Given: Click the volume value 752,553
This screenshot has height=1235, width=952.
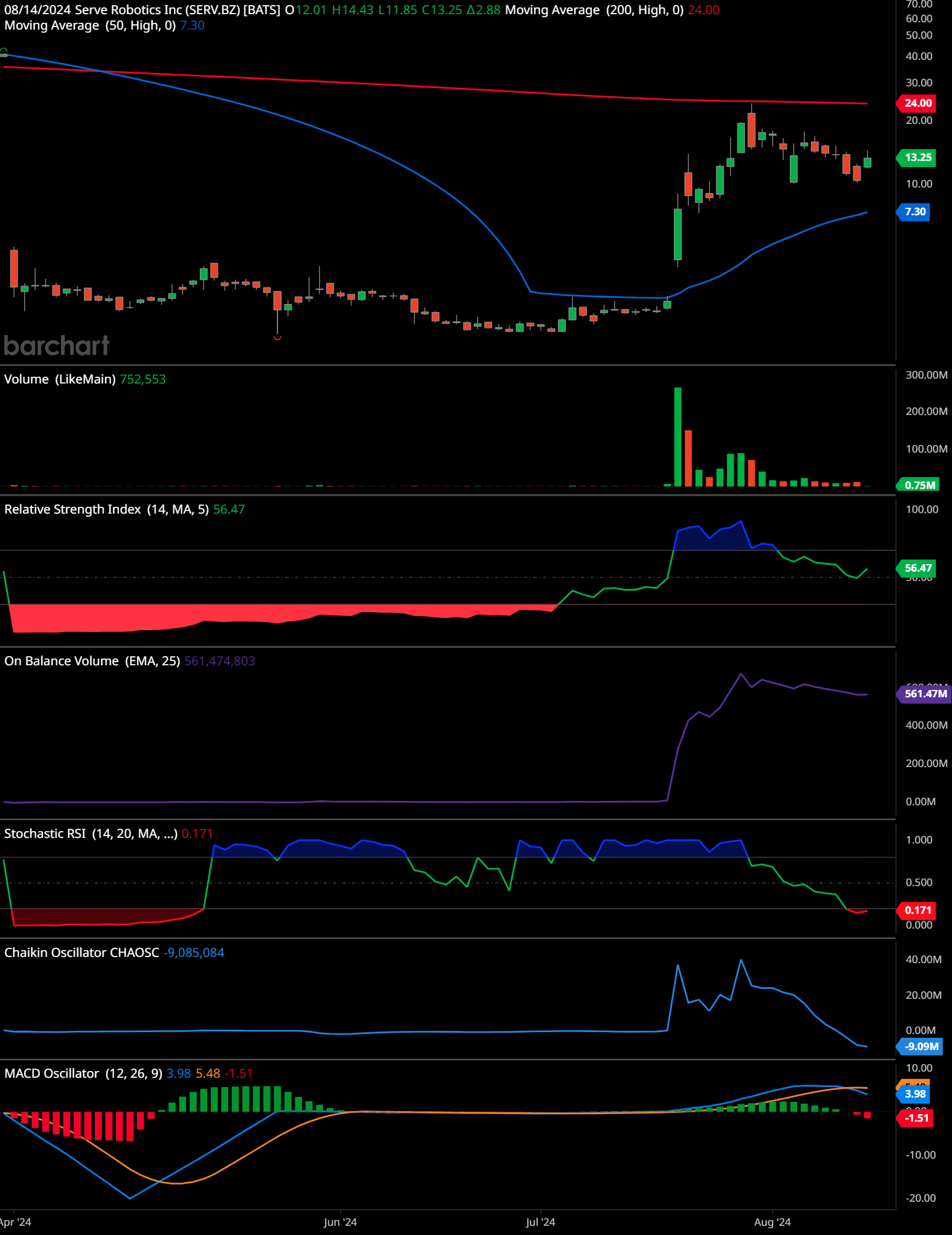Looking at the screenshot, I should click(x=143, y=379).
